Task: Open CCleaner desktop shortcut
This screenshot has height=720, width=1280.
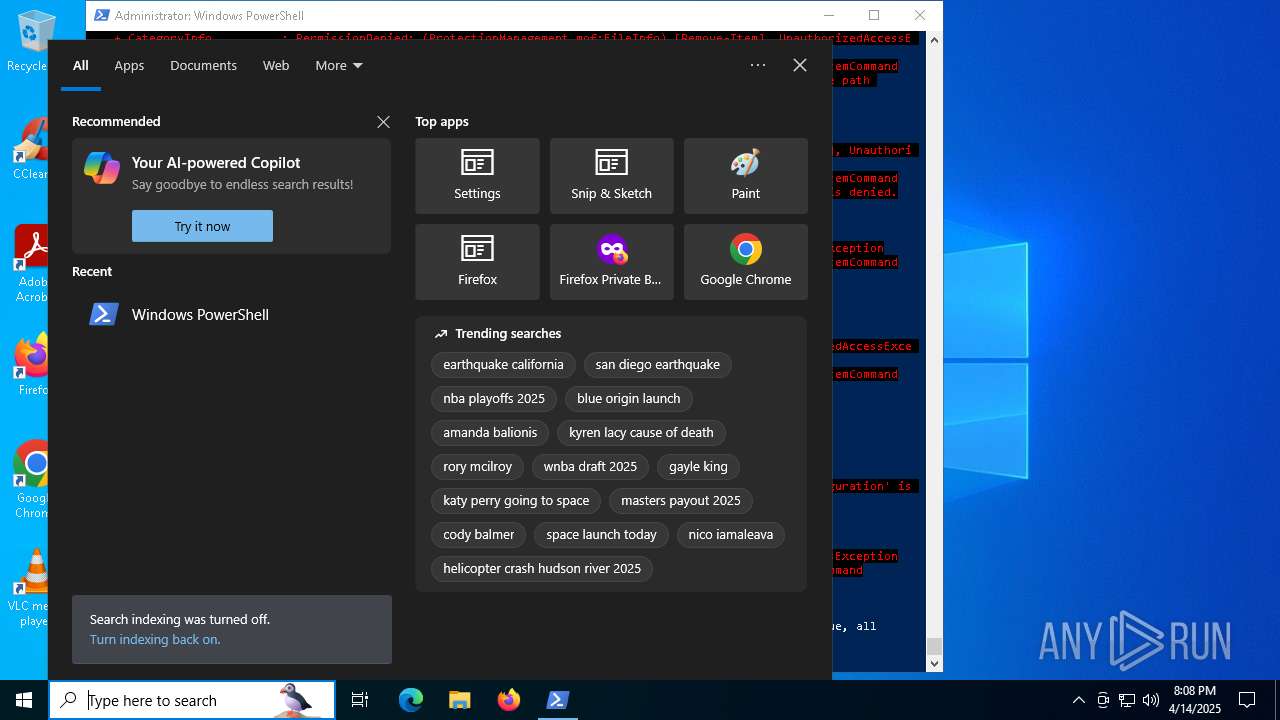Action: coord(30,147)
